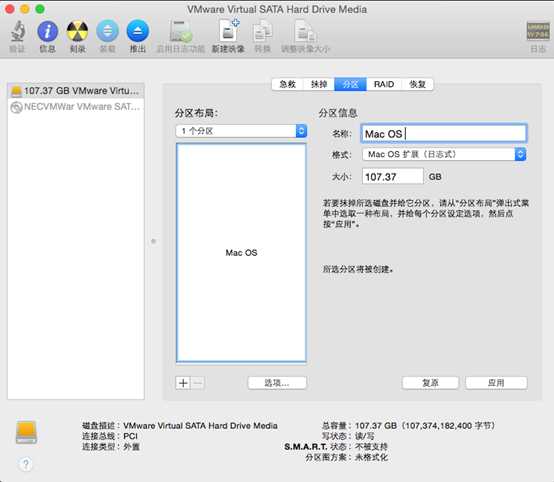Click the GB unit label beside size
This screenshot has height=482, width=554.
tap(435, 177)
